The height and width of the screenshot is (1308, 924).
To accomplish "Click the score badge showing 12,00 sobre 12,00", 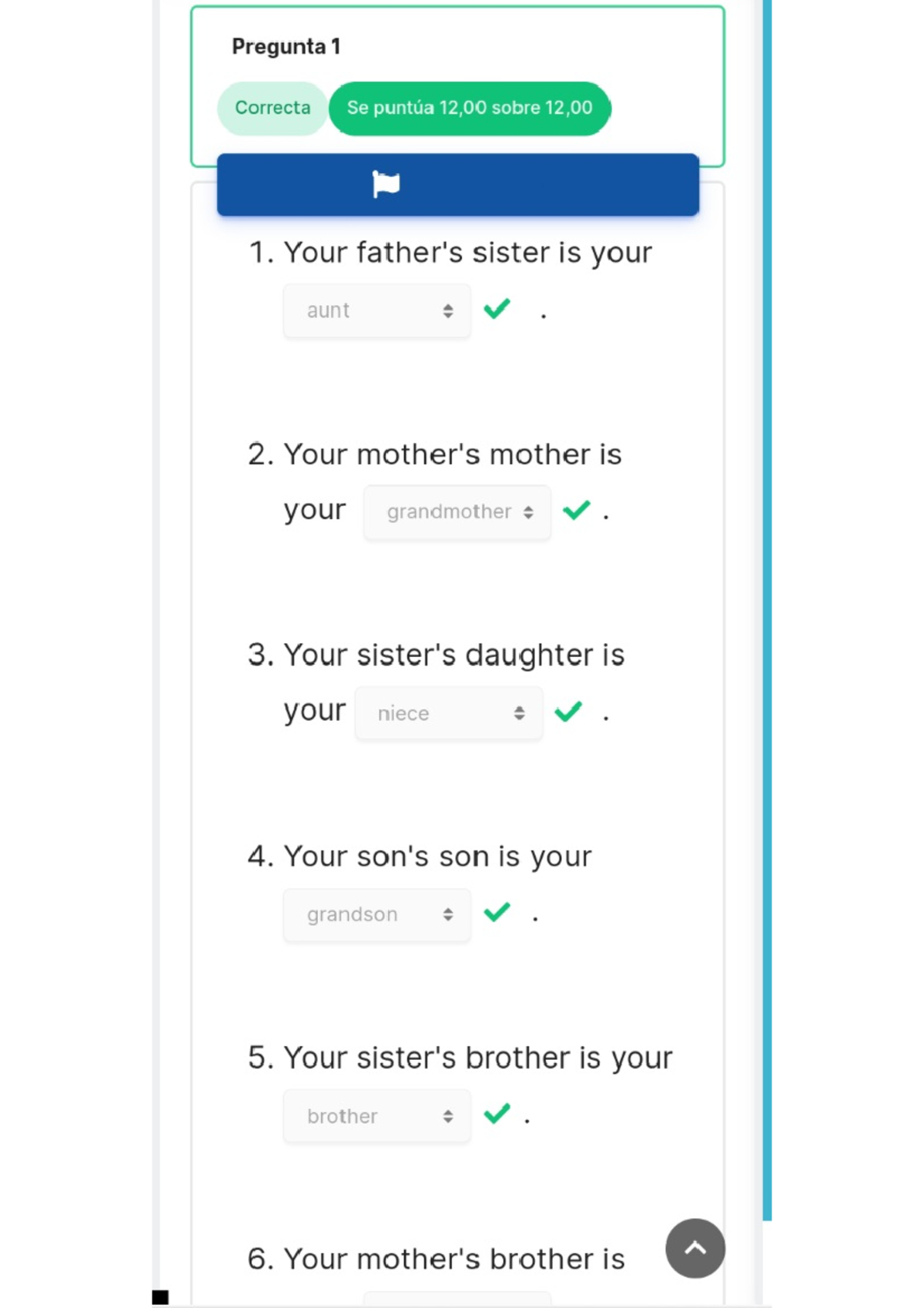I will tap(470, 108).
